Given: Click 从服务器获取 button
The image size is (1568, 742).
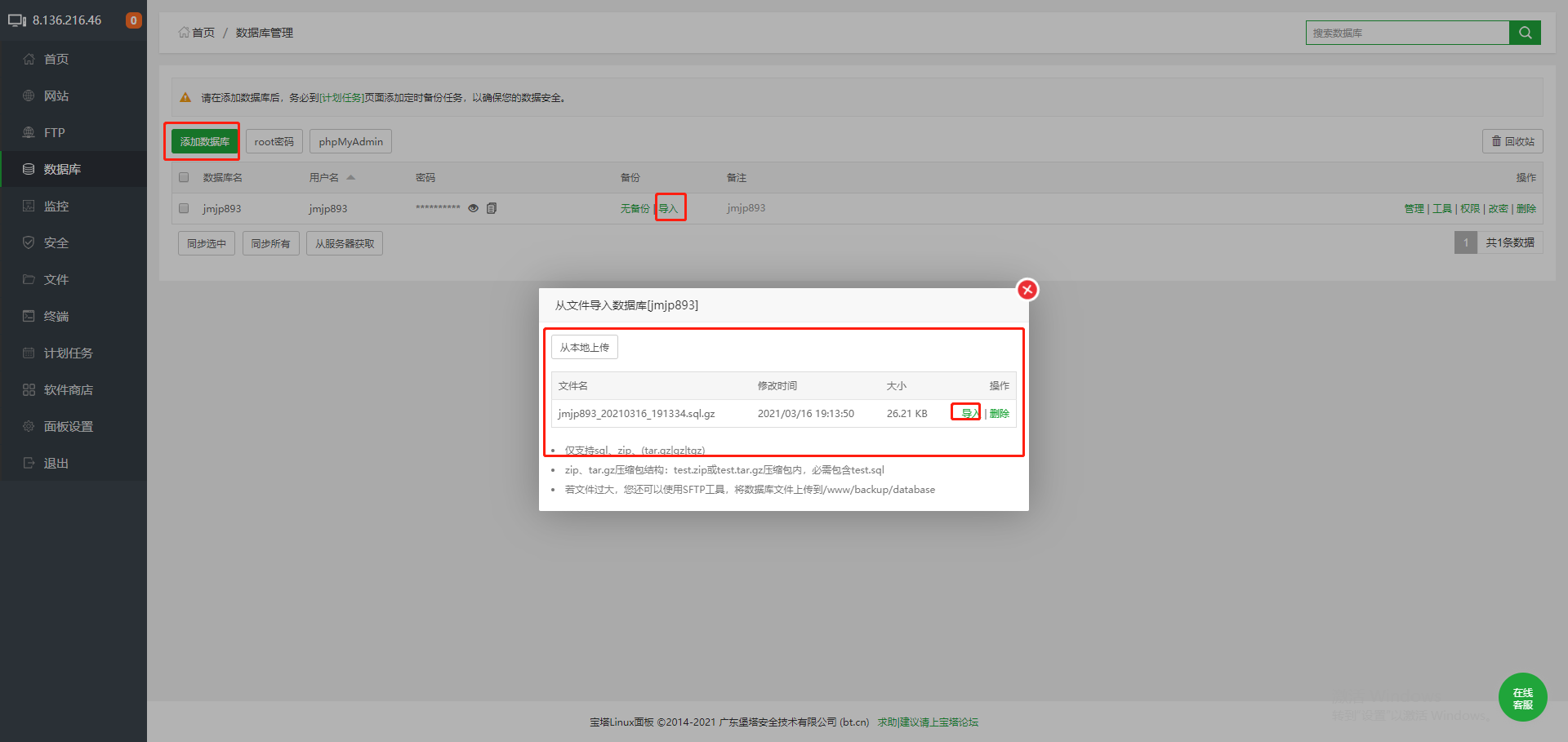Looking at the screenshot, I should [345, 243].
